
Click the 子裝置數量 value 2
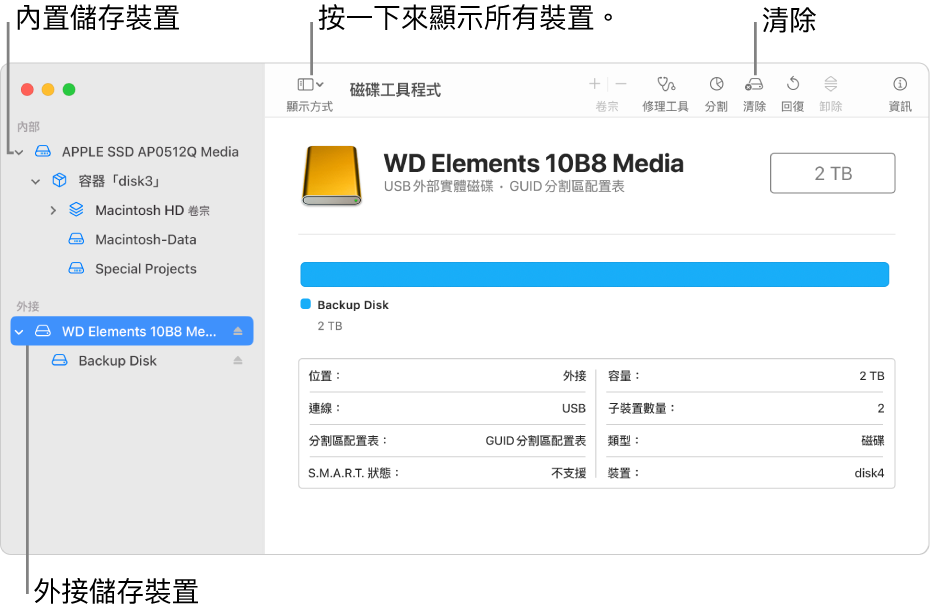[x=881, y=408]
